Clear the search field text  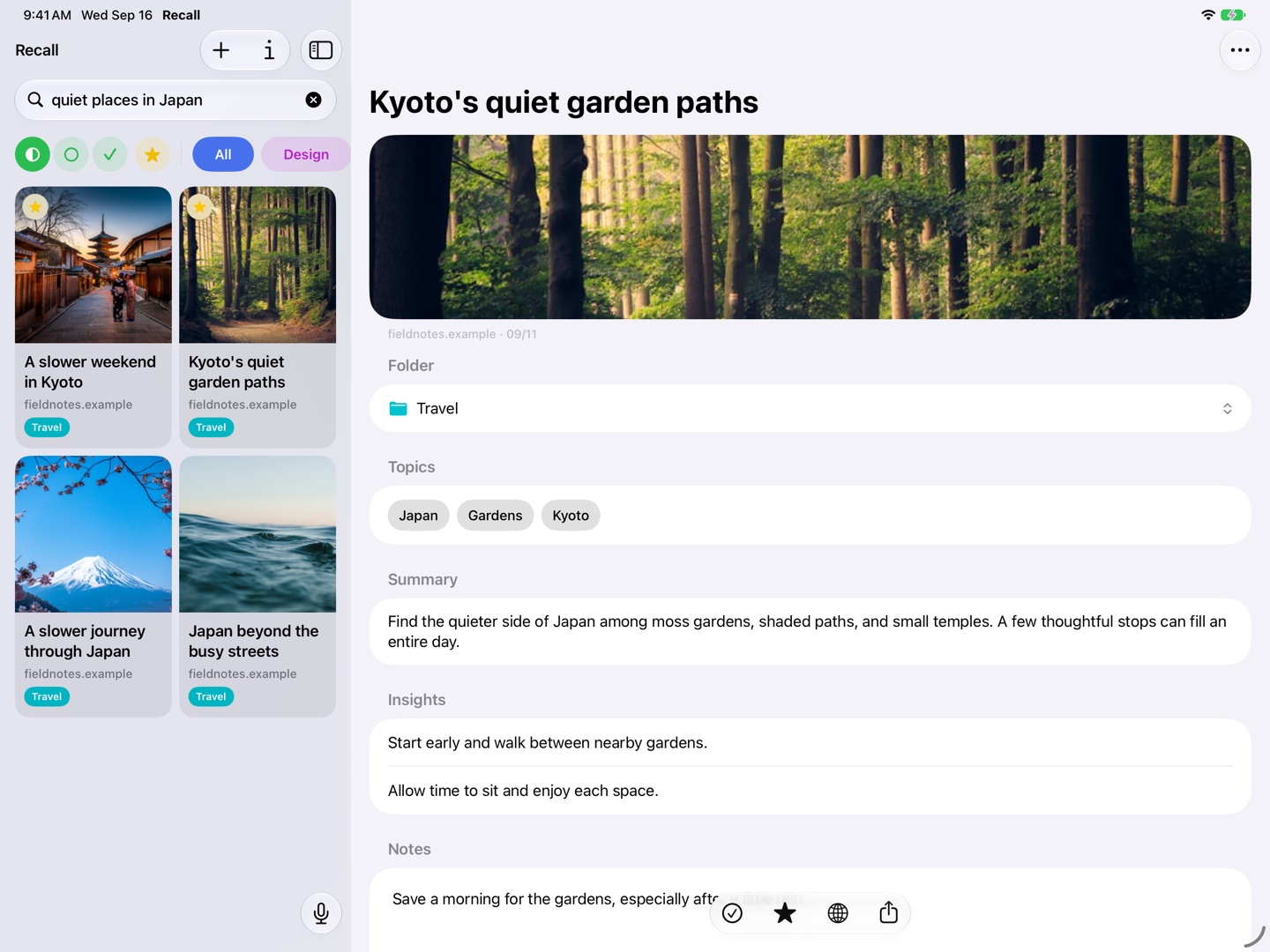(313, 100)
